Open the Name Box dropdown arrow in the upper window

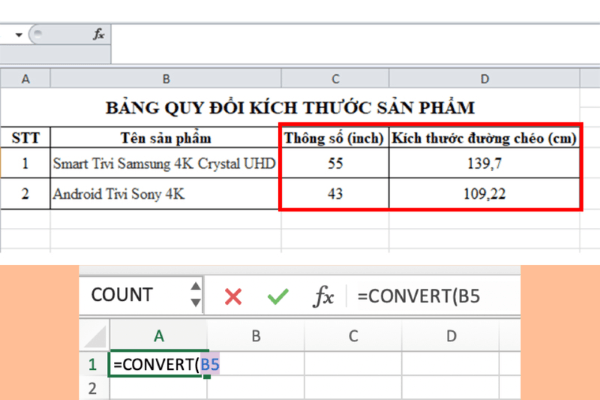[x=18, y=35]
